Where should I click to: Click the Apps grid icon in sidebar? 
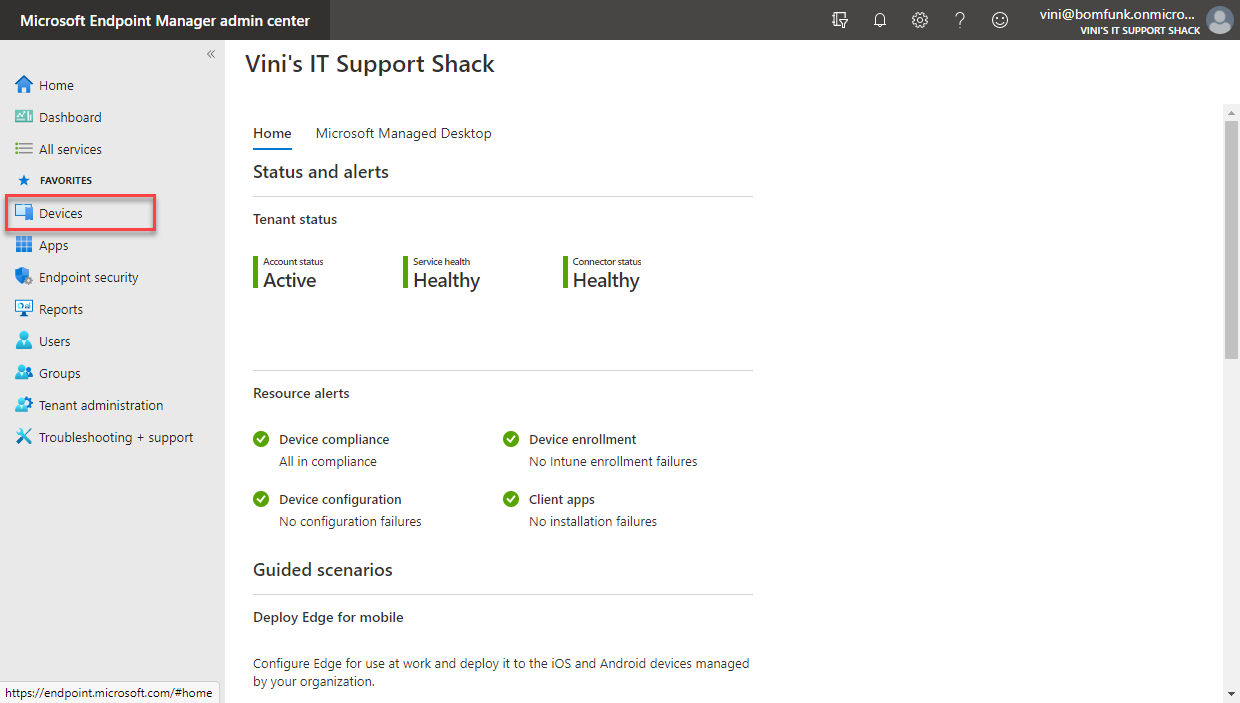(24, 245)
